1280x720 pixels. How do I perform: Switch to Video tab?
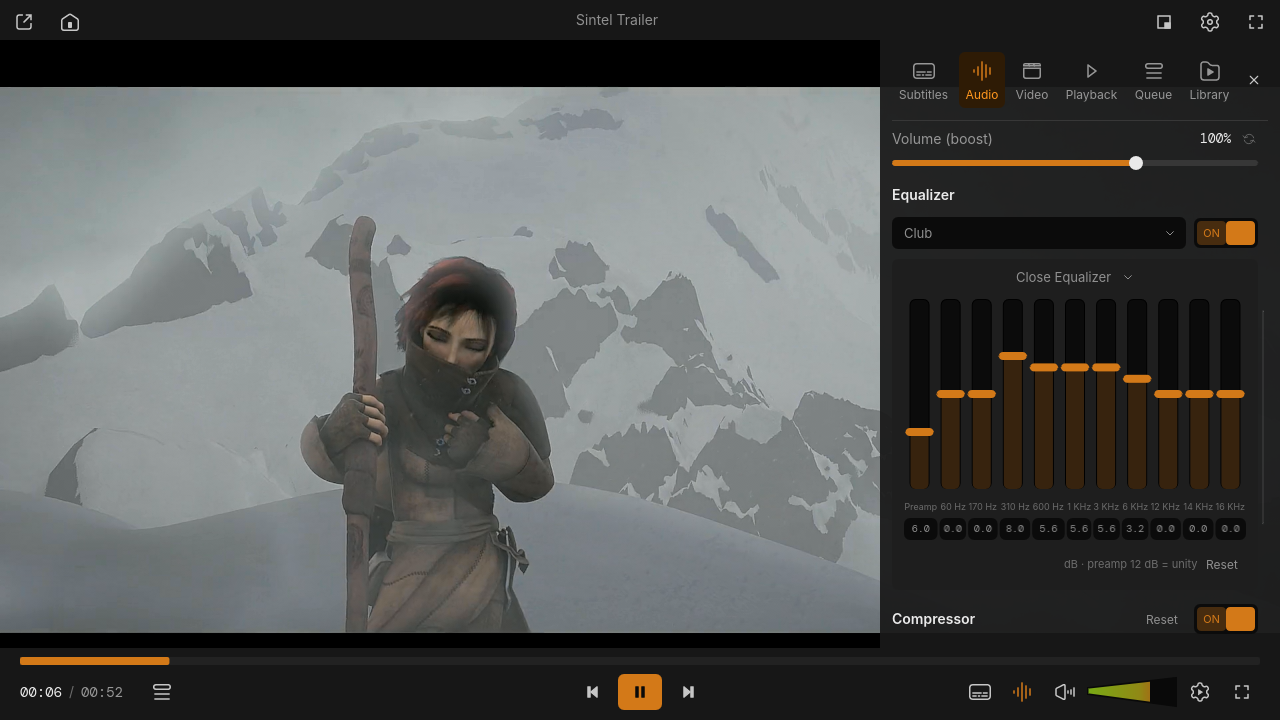tap(1032, 81)
